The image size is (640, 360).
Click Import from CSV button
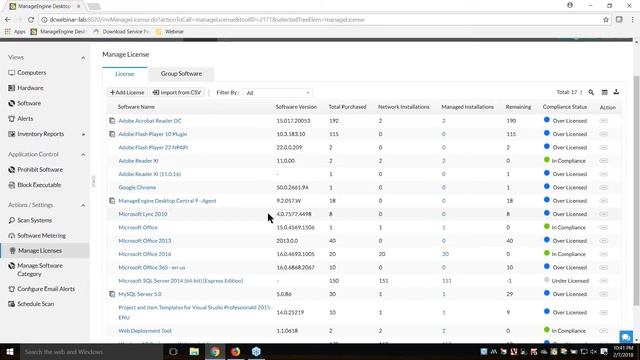(177, 93)
